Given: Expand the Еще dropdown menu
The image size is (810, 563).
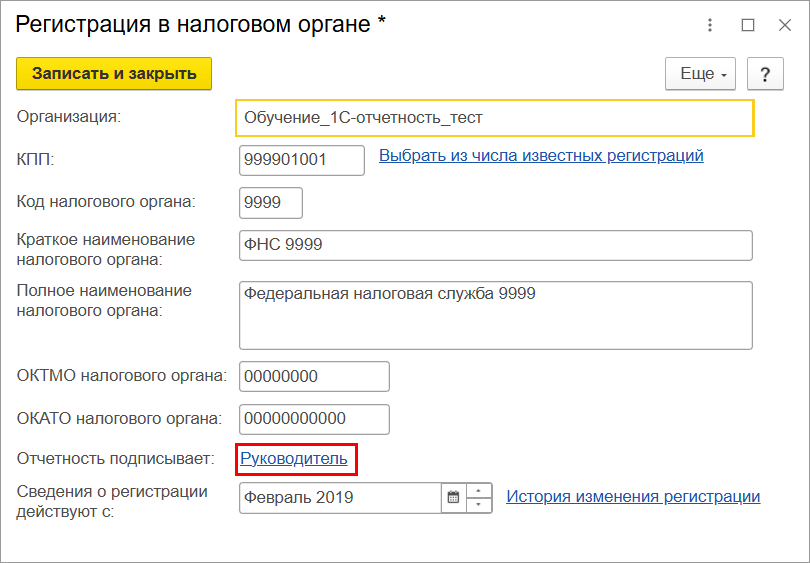Looking at the screenshot, I should (700, 74).
